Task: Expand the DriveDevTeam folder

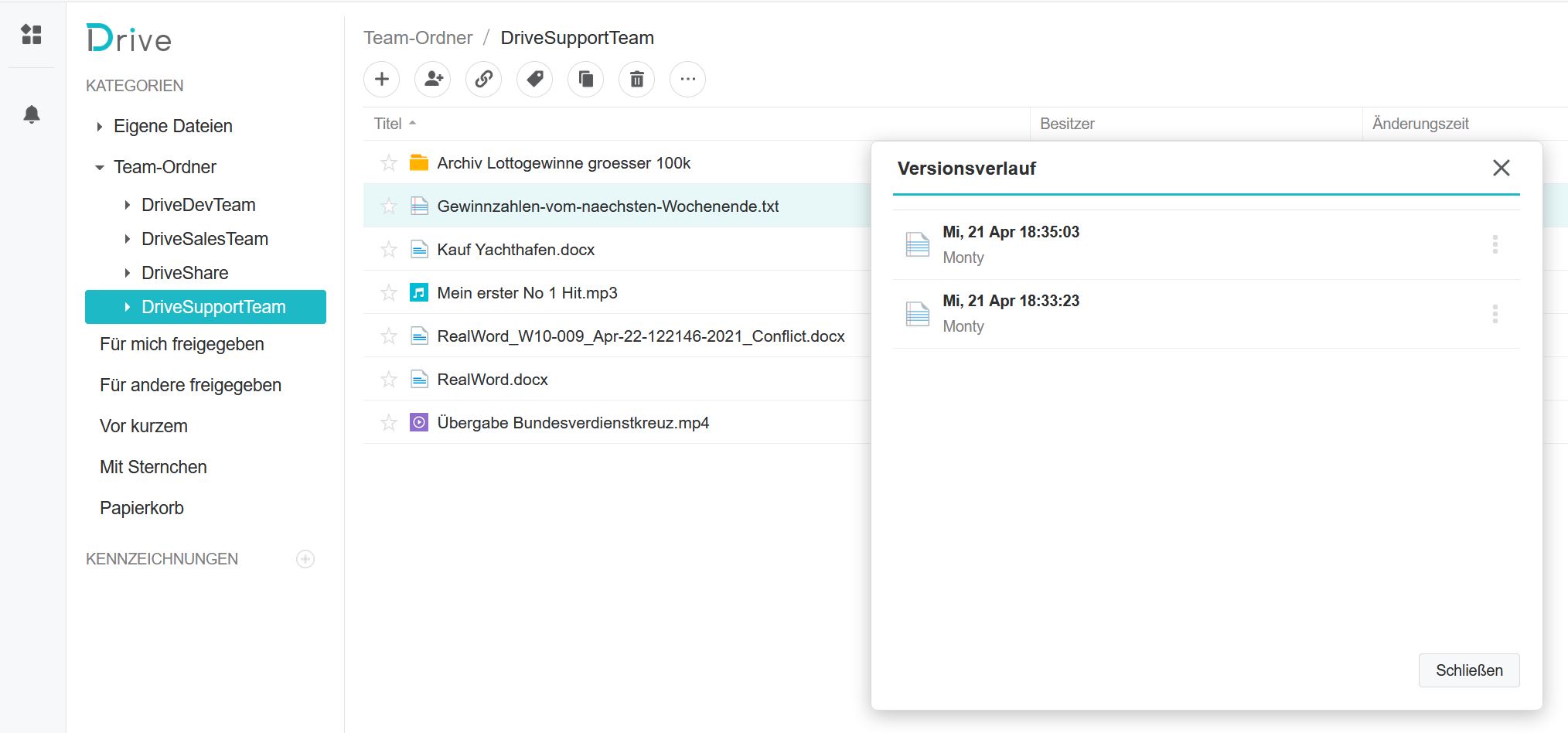Action: tap(128, 204)
